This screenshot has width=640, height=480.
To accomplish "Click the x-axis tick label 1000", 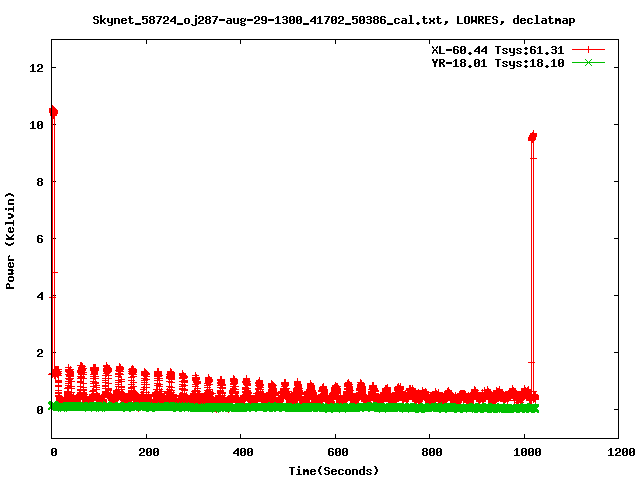I will coord(527,452).
